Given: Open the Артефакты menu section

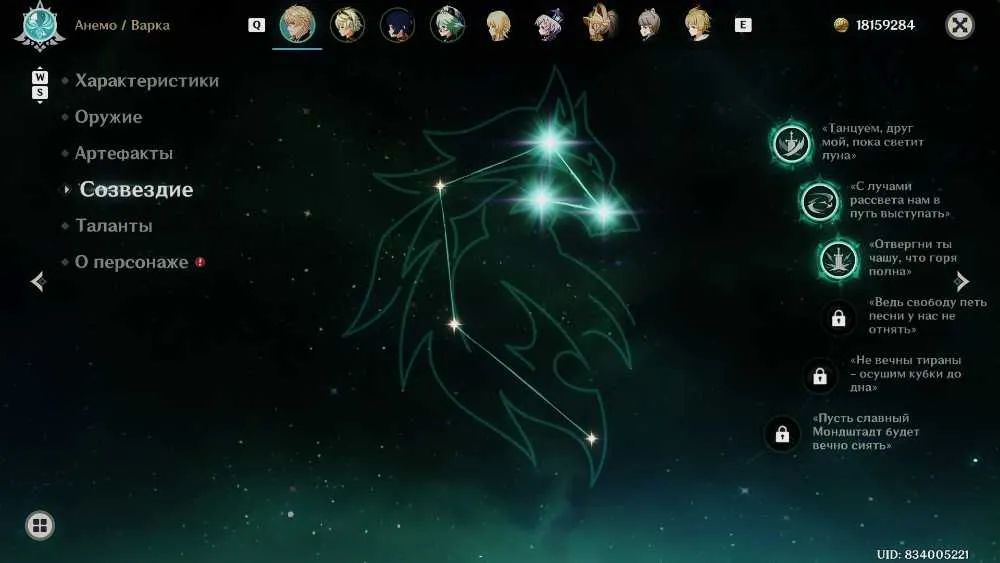Looking at the screenshot, I should [124, 153].
